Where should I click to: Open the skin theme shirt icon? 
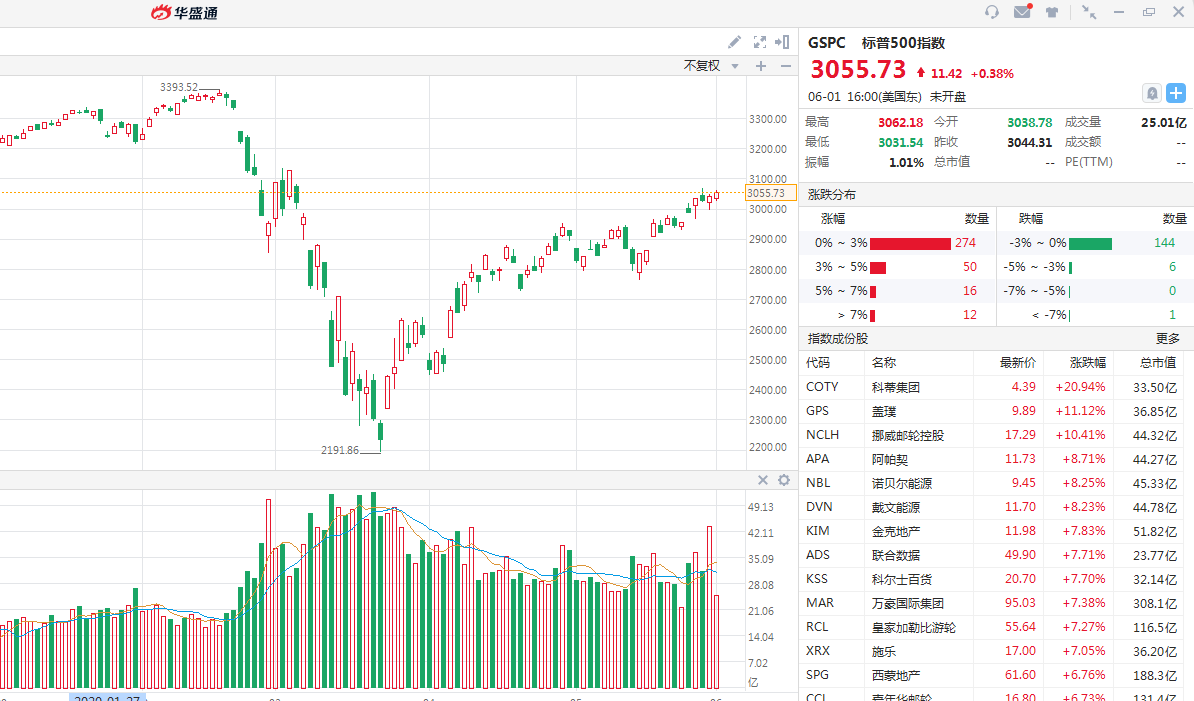point(1052,12)
